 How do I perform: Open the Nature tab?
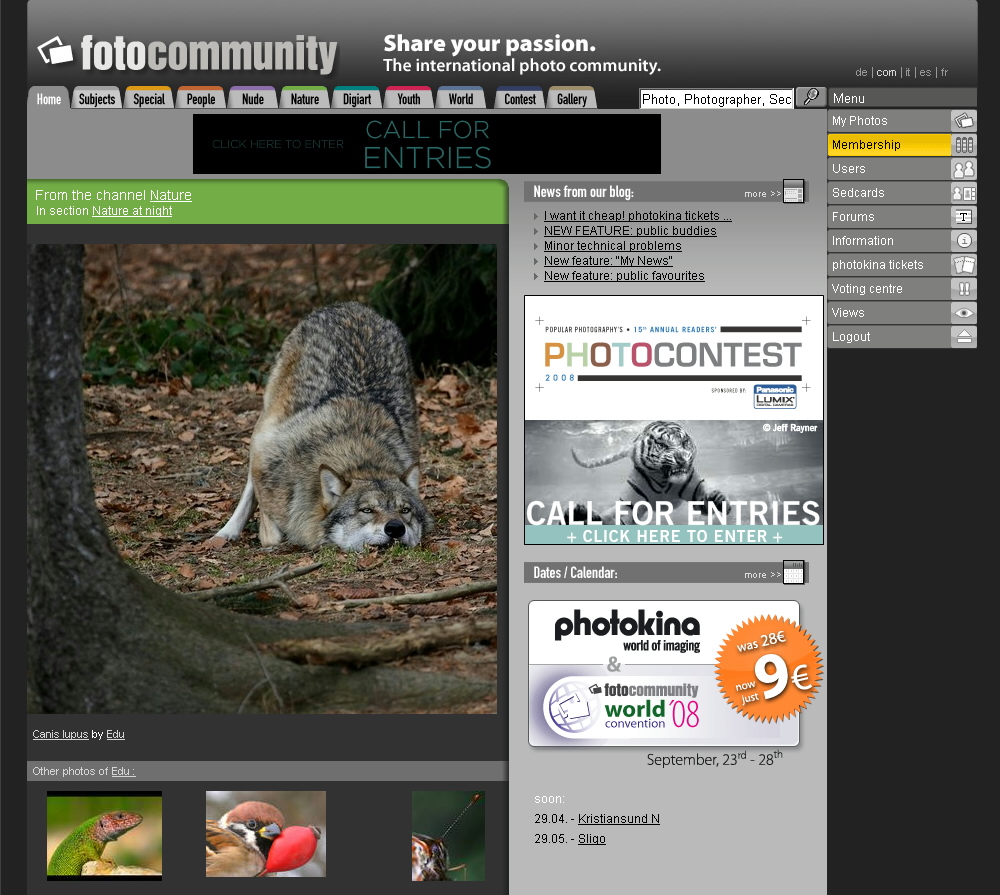pos(305,99)
